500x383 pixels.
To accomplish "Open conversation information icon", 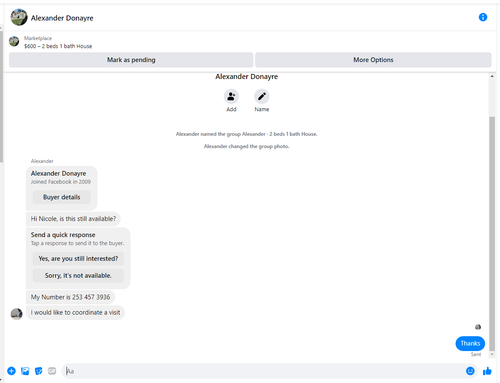I will click(483, 17).
